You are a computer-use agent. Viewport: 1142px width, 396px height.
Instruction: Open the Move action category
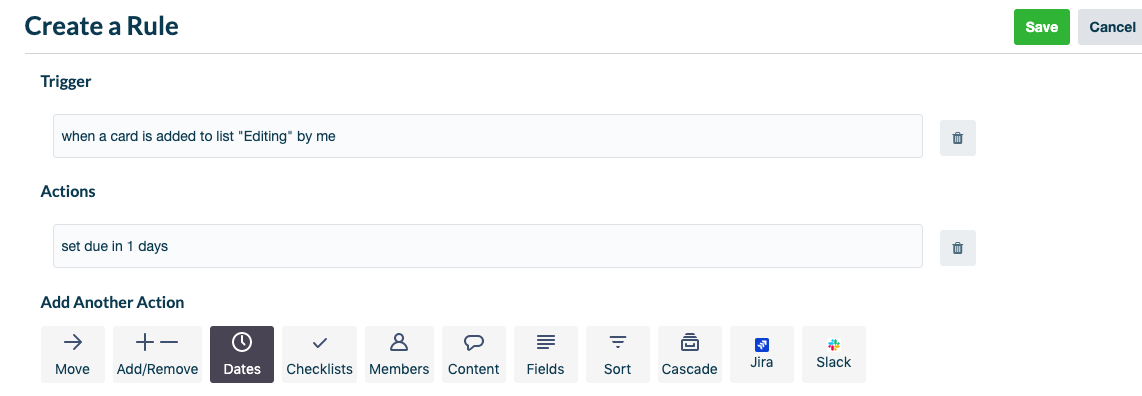(72, 354)
